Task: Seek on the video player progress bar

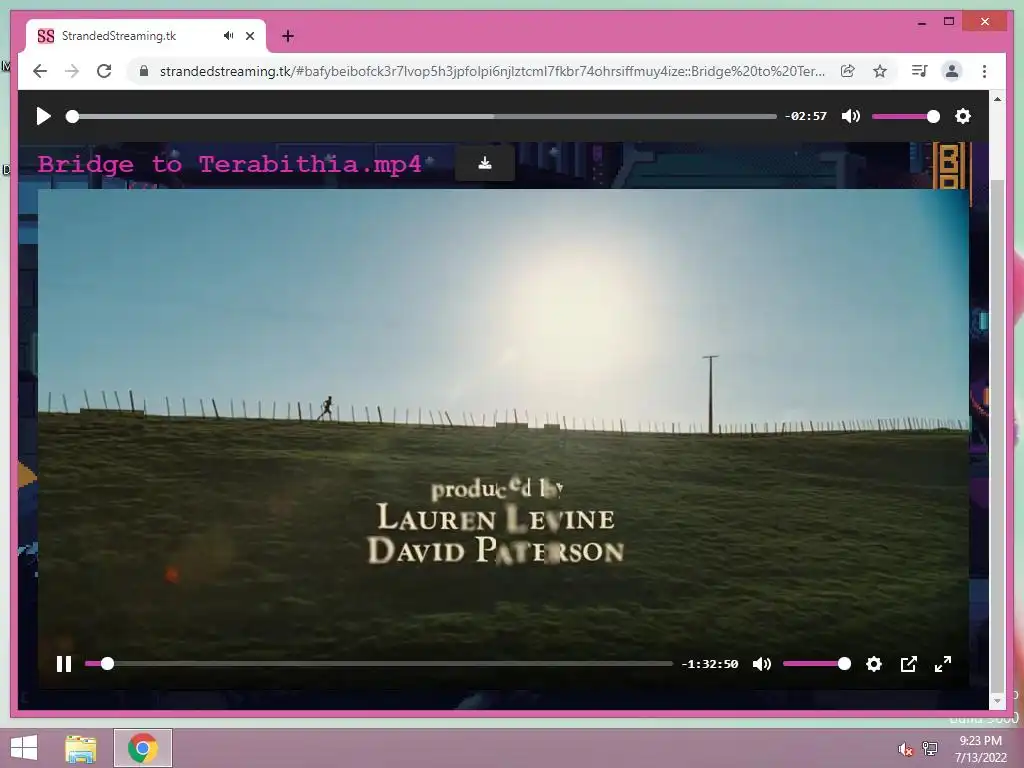Action: coord(379,664)
